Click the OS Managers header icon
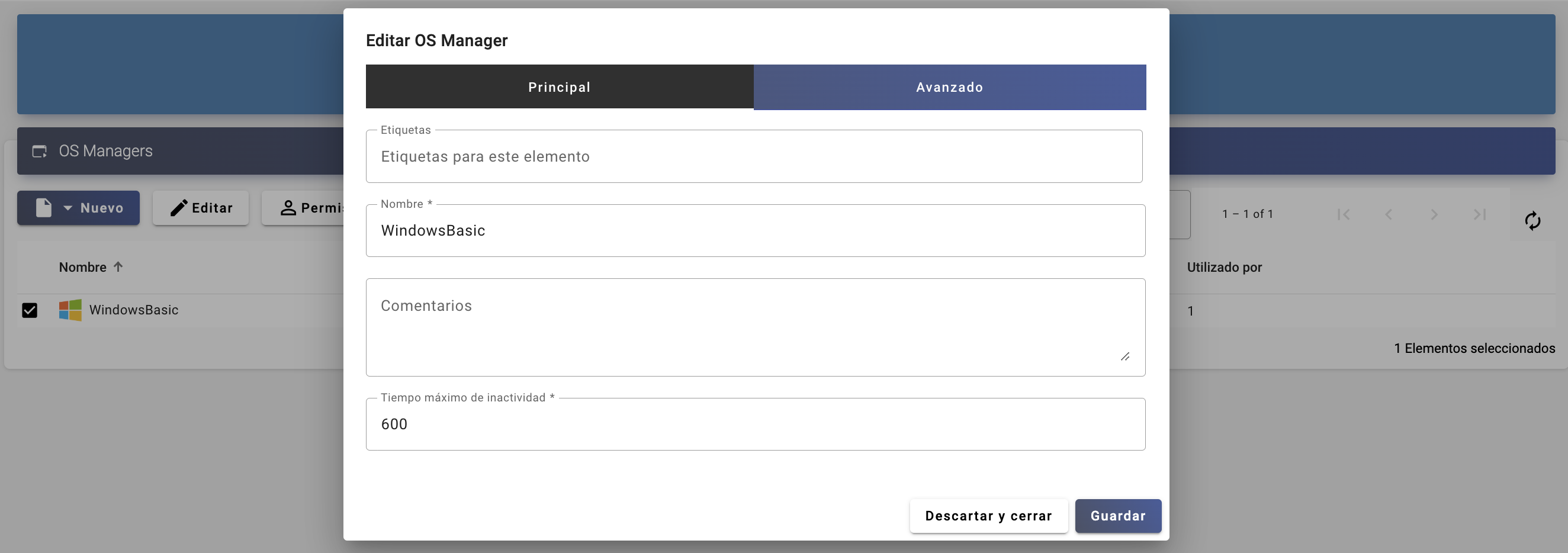Viewport: 1568px width, 553px height. coord(40,151)
